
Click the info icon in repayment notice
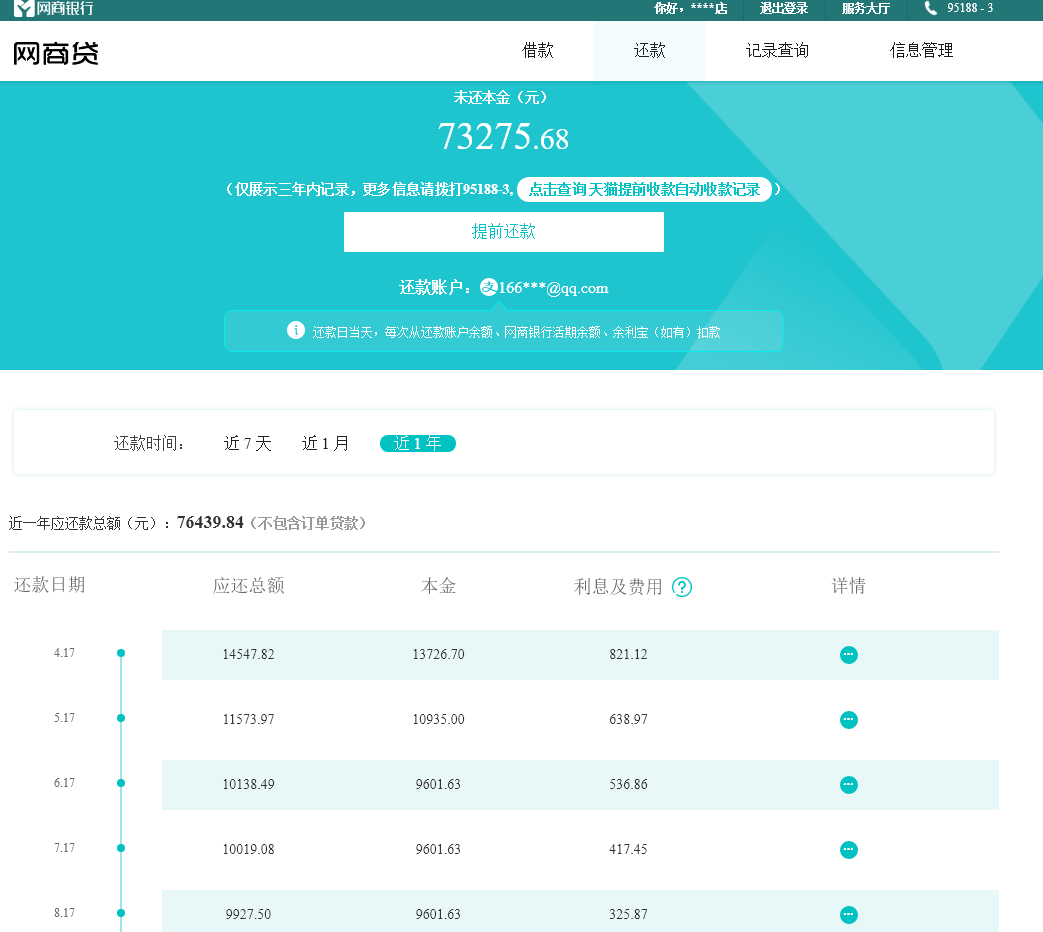tap(296, 330)
